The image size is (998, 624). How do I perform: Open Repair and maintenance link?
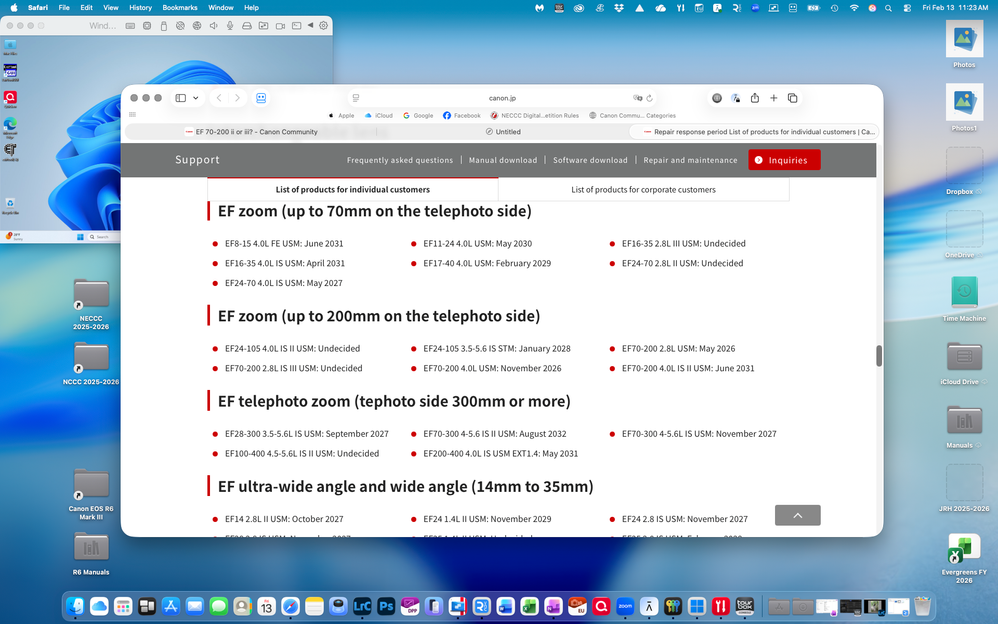(x=690, y=160)
